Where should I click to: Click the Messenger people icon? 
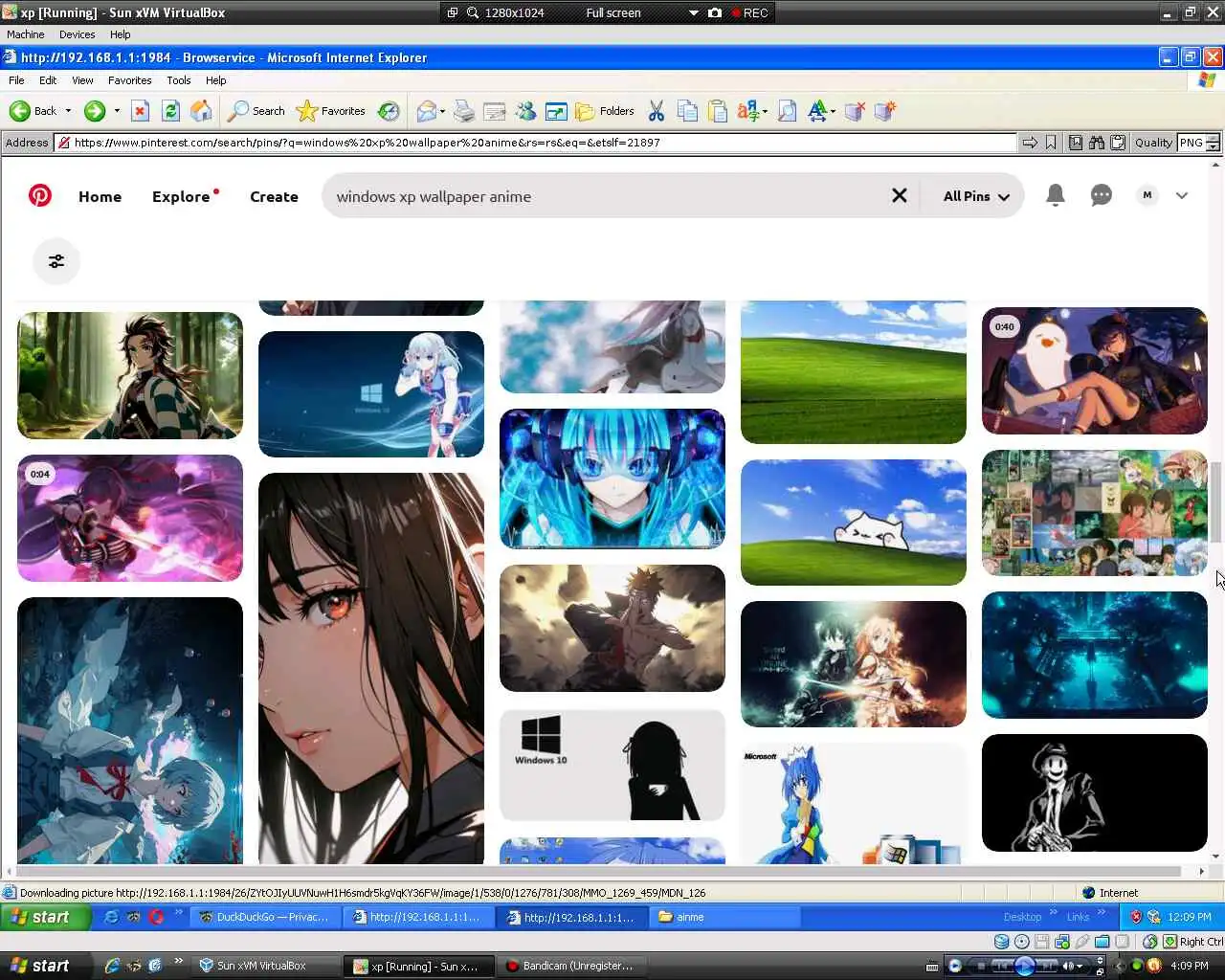tap(525, 111)
